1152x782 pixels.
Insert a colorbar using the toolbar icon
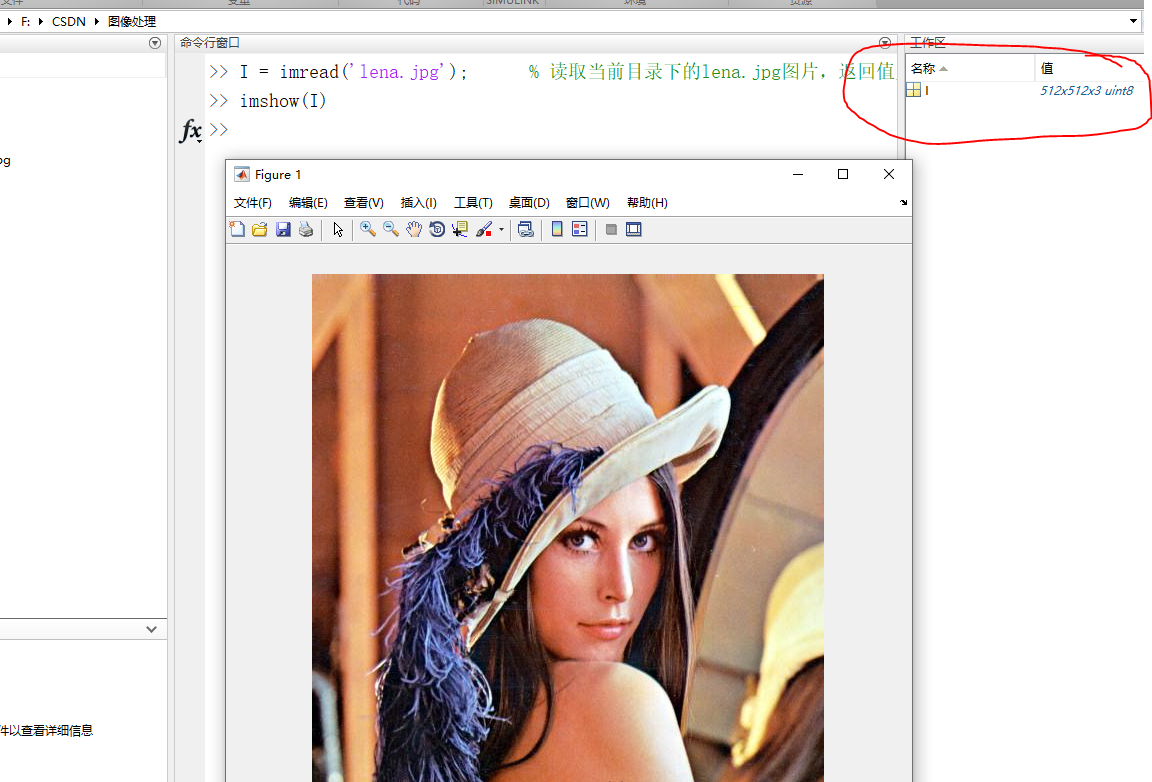[556, 229]
